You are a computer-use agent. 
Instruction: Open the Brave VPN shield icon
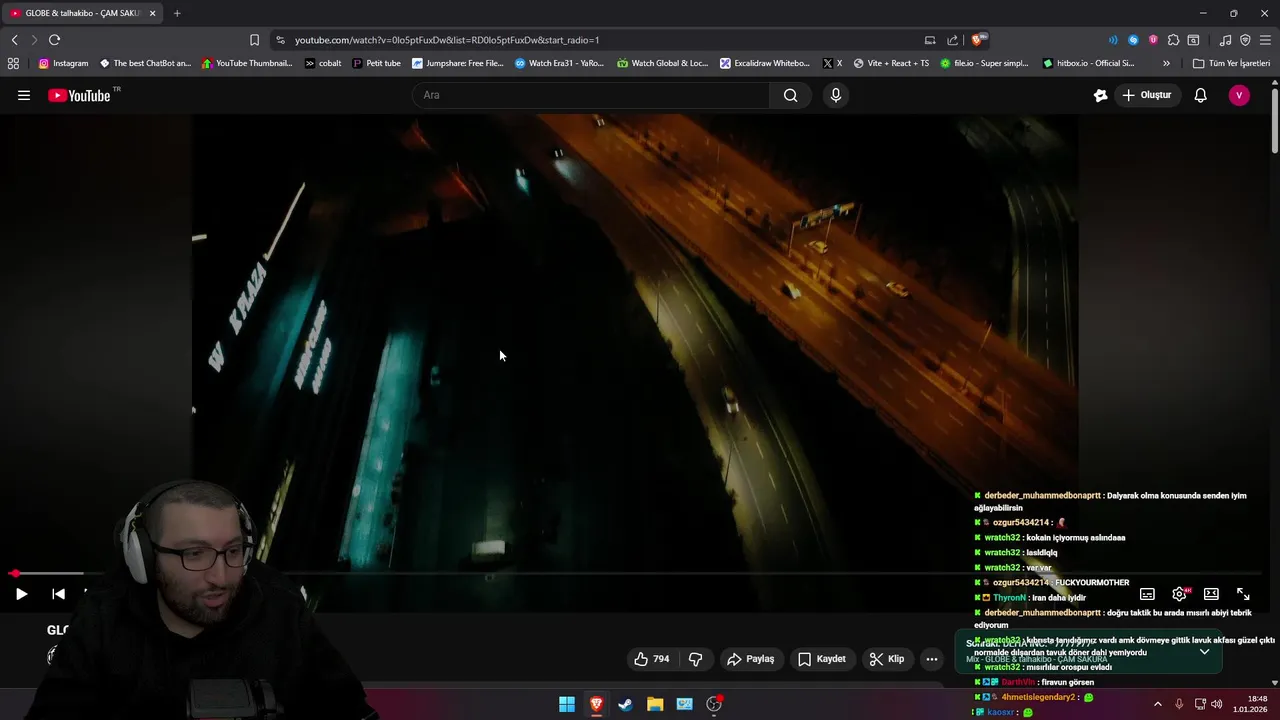(x=1245, y=40)
